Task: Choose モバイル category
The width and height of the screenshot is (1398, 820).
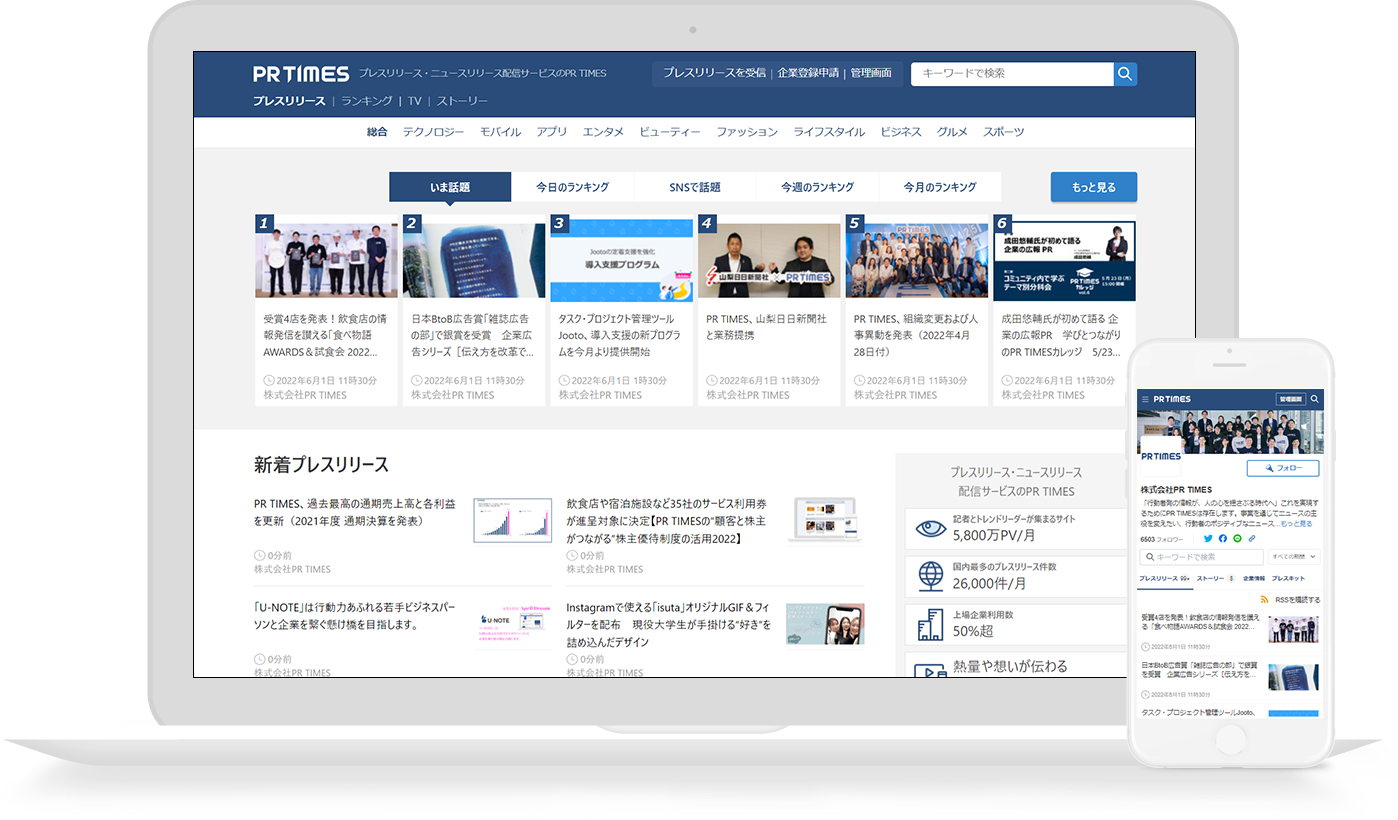Action: (500, 132)
